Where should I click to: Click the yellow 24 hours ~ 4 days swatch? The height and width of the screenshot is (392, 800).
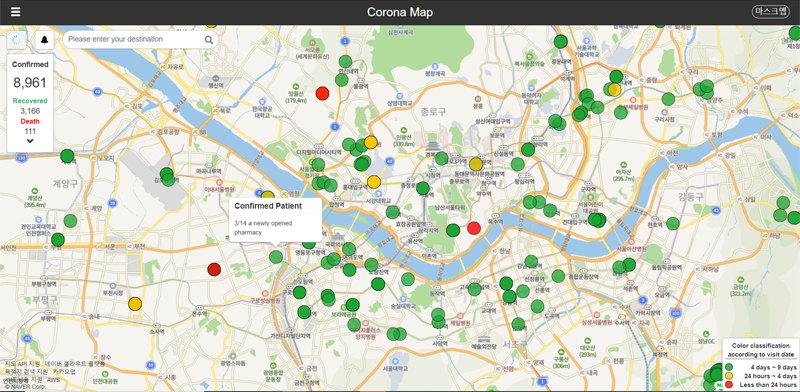point(729,376)
